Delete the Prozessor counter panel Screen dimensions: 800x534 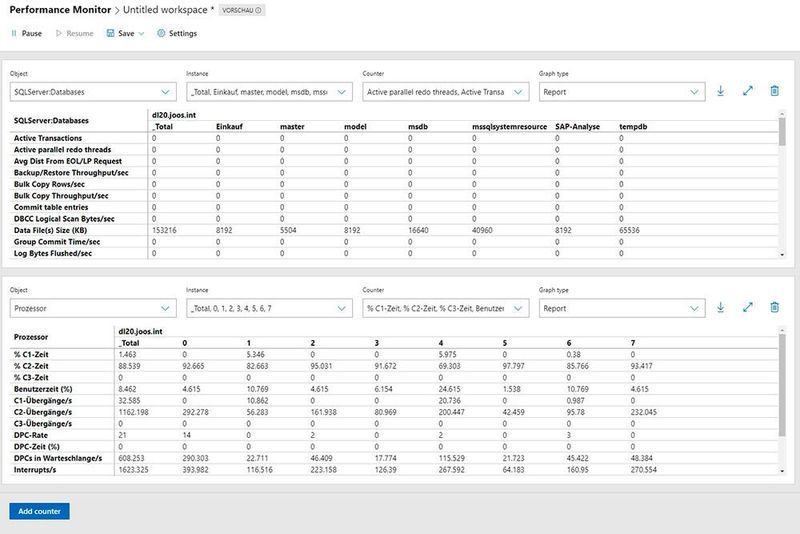click(774, 308)
